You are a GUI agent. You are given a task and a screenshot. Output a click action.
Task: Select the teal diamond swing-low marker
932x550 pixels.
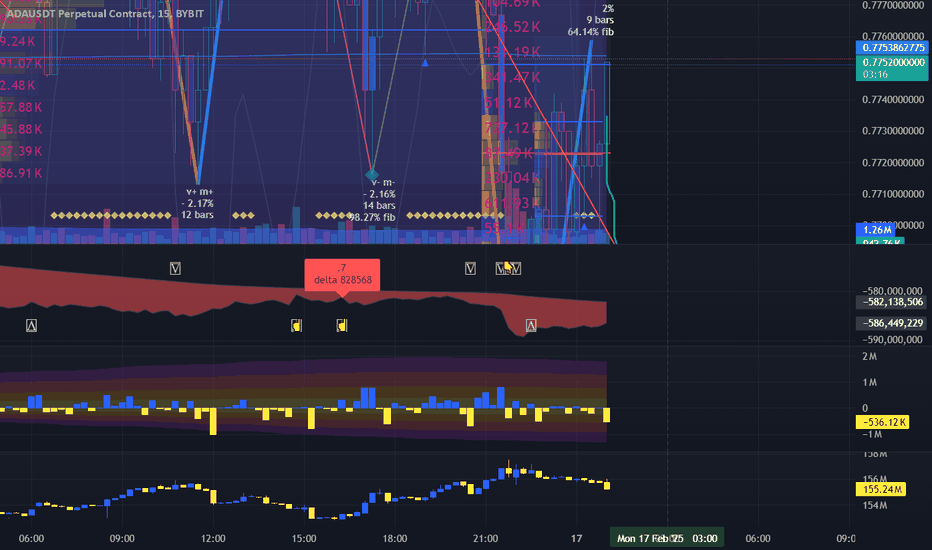coord(371,175)
